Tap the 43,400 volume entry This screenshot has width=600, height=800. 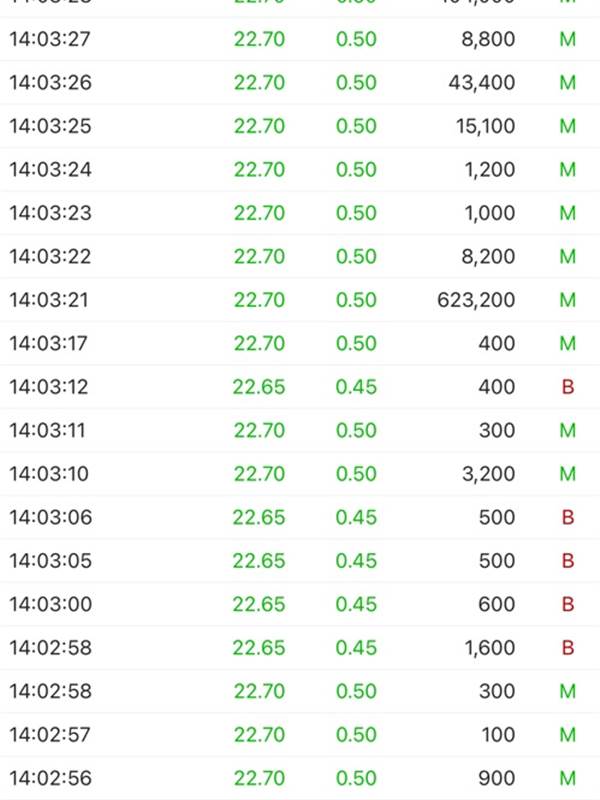tap(482, 83)
